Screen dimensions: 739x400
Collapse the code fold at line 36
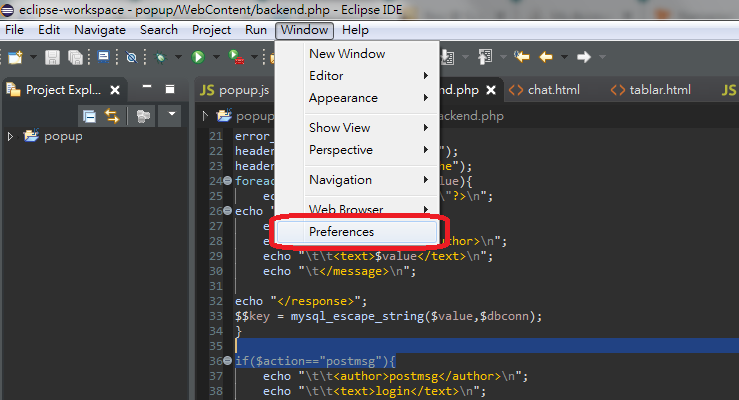pos(227,361)
